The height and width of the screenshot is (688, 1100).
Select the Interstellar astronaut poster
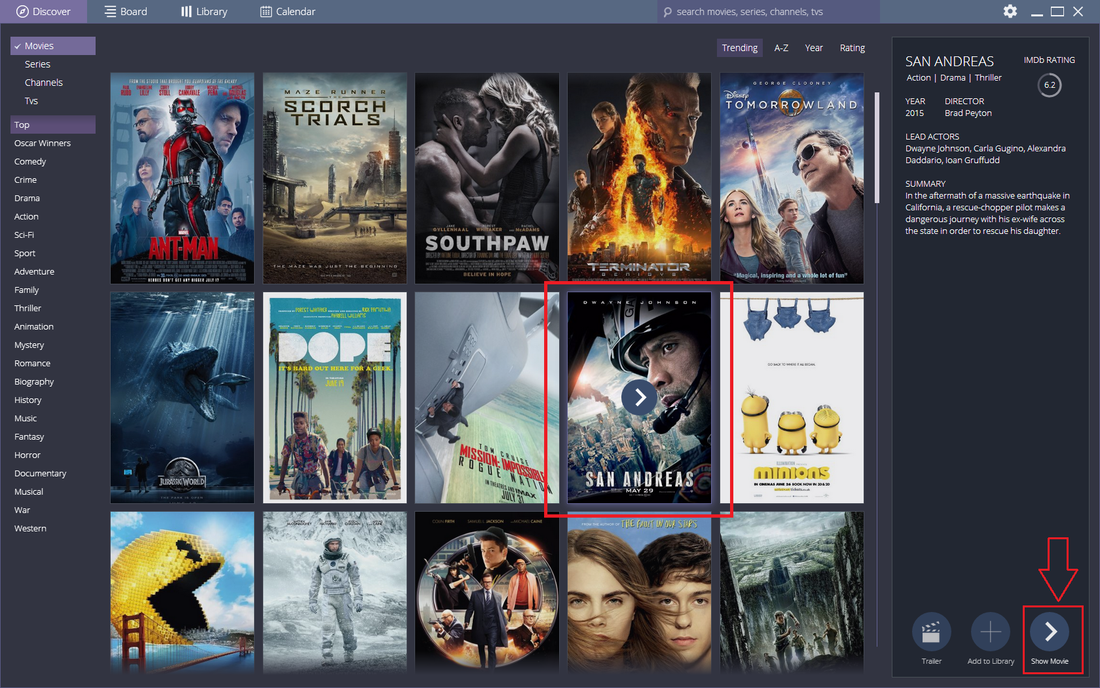point(335,593)
